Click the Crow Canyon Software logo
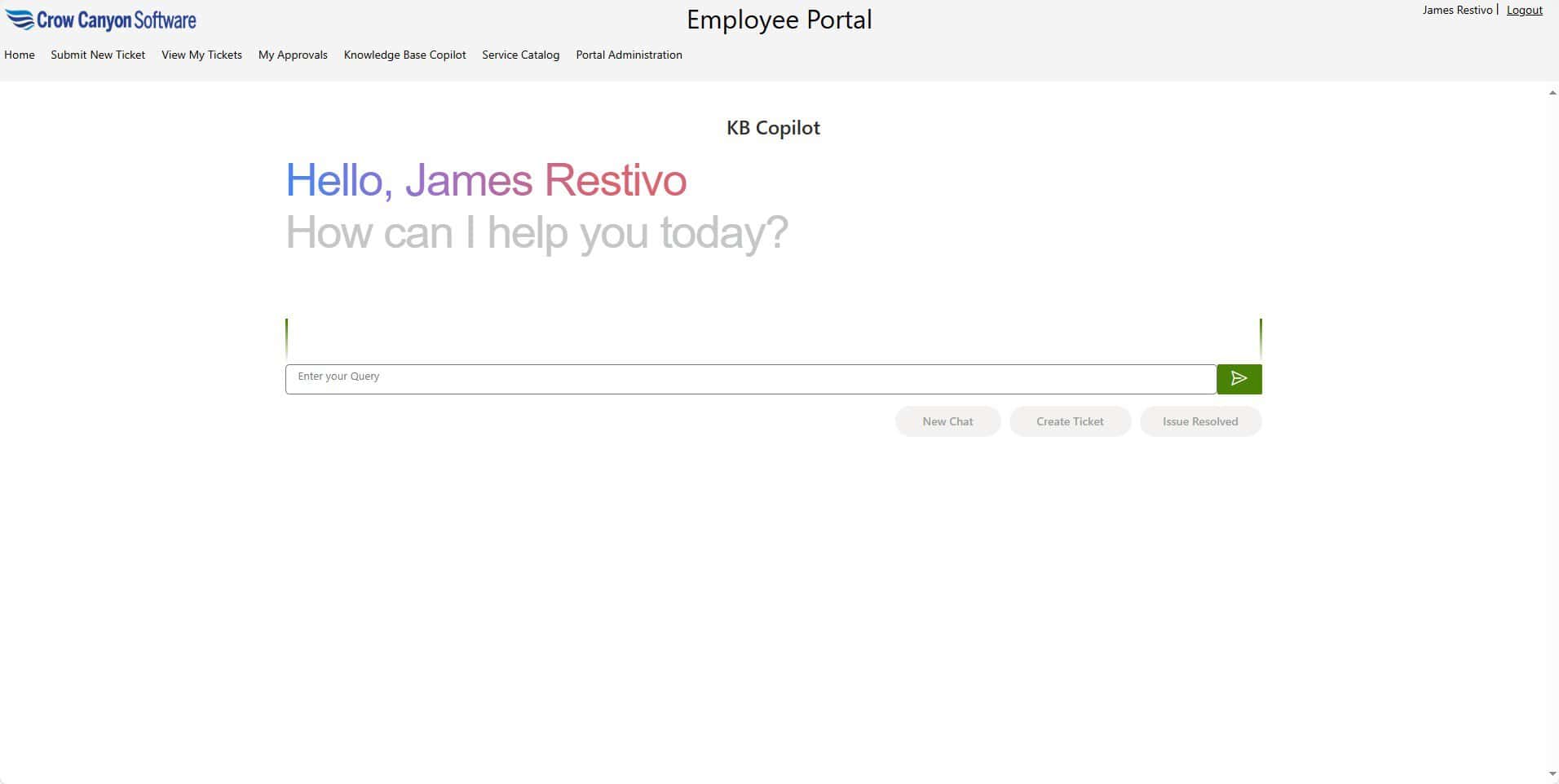1559x784 pixels. (x=100, y=20)
